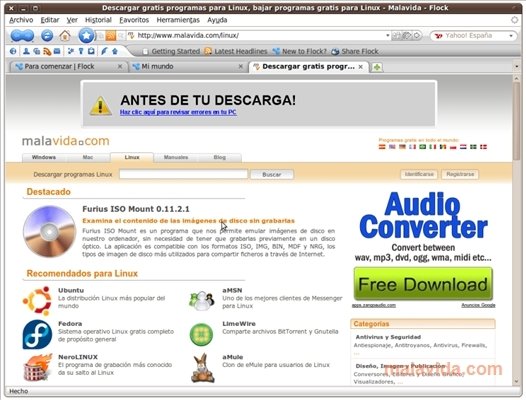This screenshot has width=526, height=400.
Task: Open the Ver menu
Action: (72, 20)
